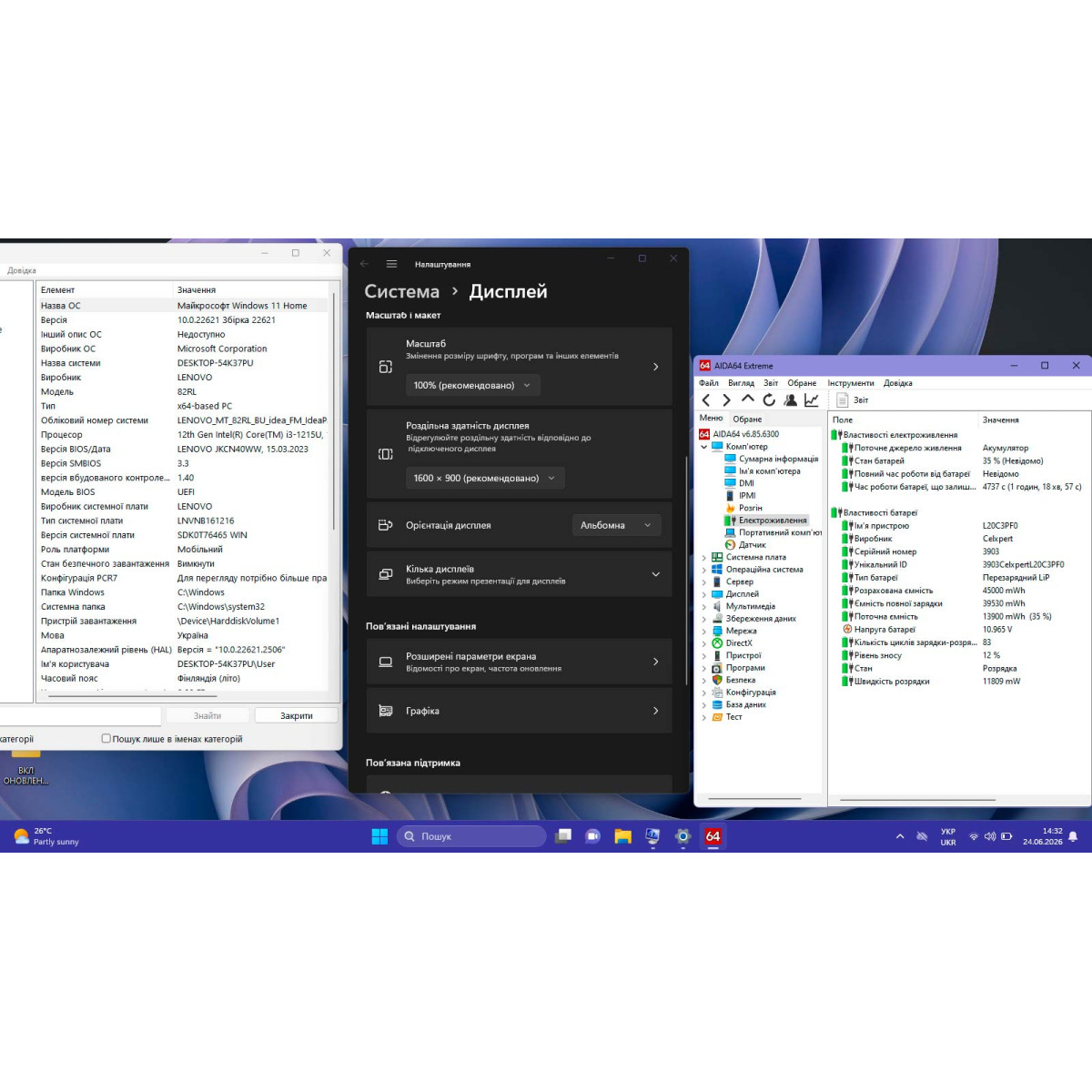This screenshot has width=1092, height=1092.
Task: Click Система breadcrumb link
Action: (402, 291)
